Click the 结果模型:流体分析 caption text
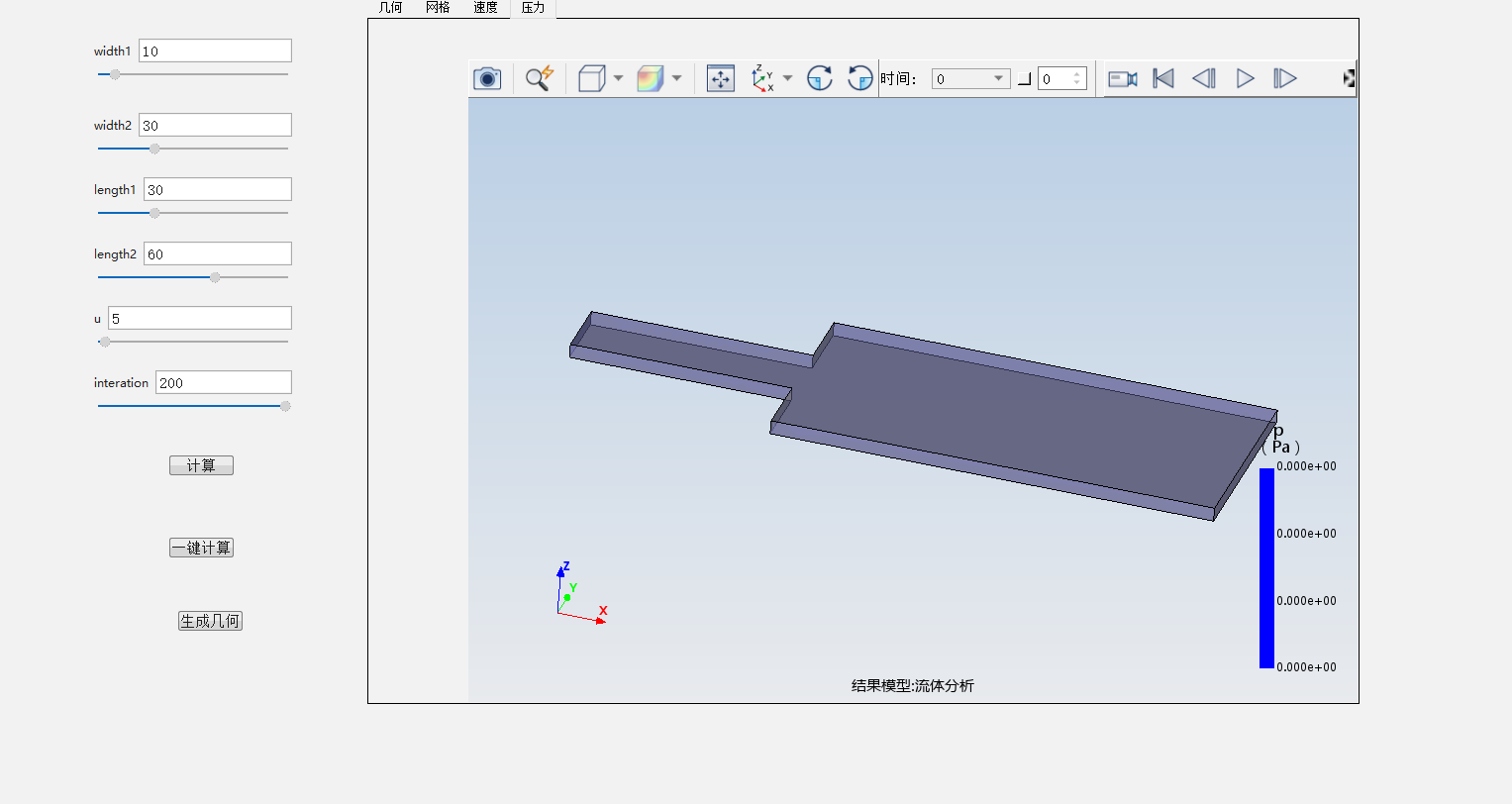 pos(913,685)
